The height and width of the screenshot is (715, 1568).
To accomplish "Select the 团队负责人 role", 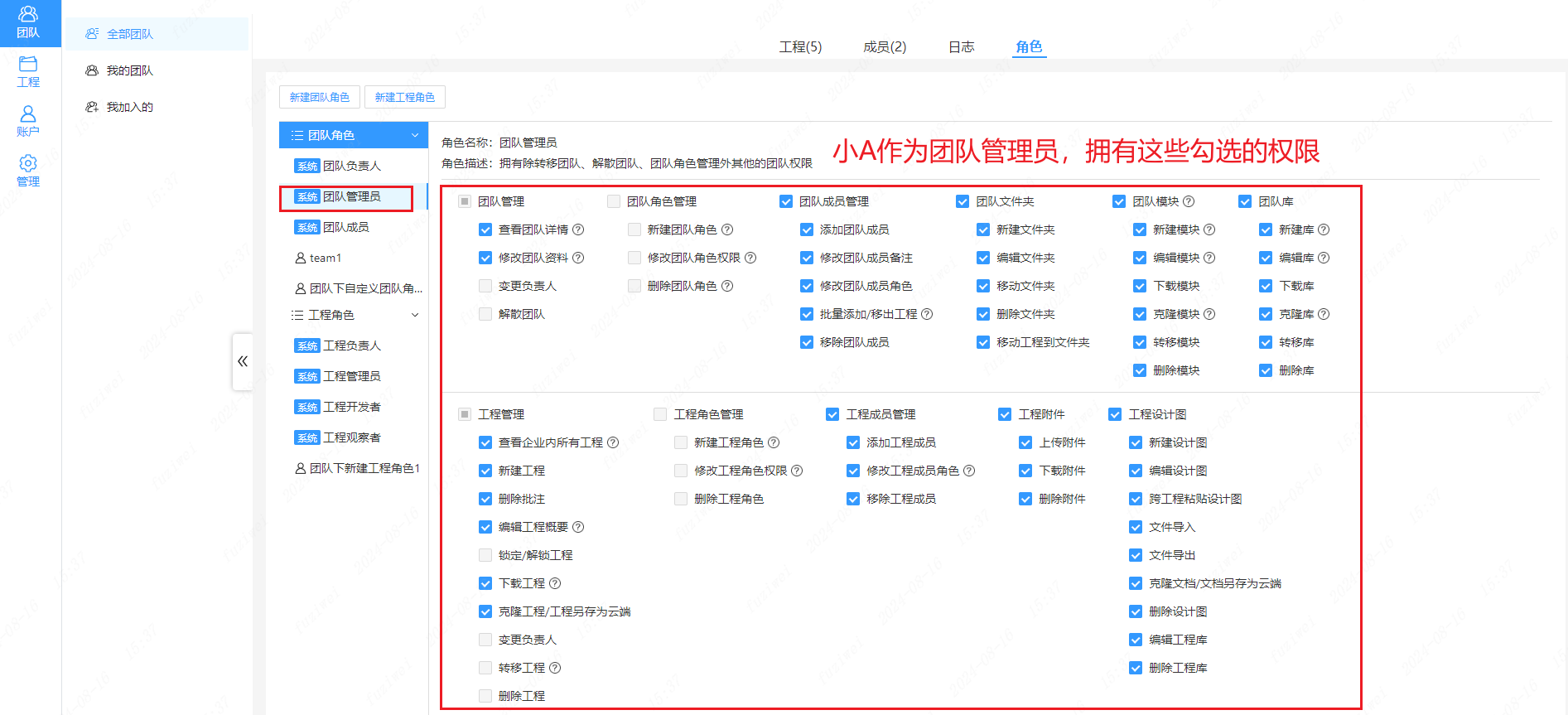I will tap(353, 166).
